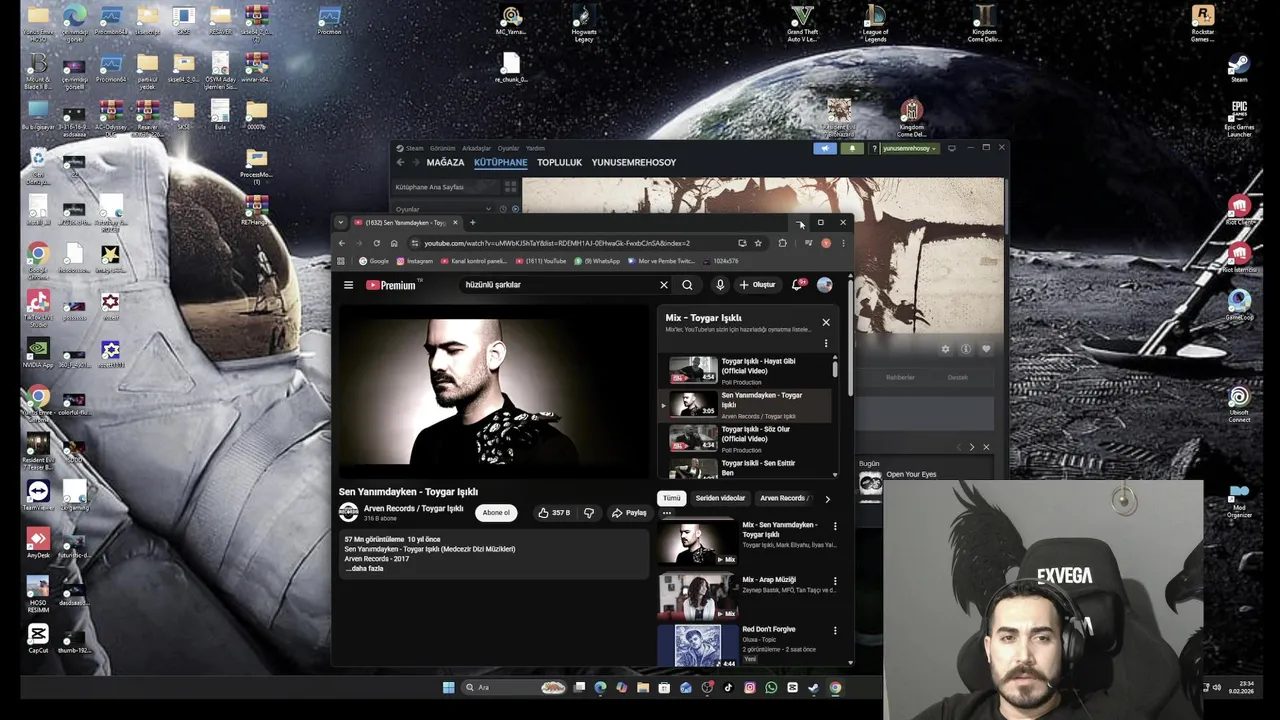Open Steam game info icon
The image size is (1280, 720).
tap(965, 349)
